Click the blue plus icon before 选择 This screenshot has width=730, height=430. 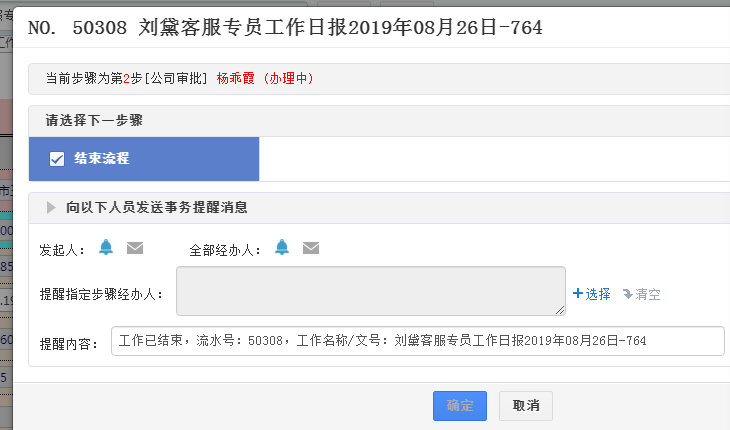click(x=578, y=294)
